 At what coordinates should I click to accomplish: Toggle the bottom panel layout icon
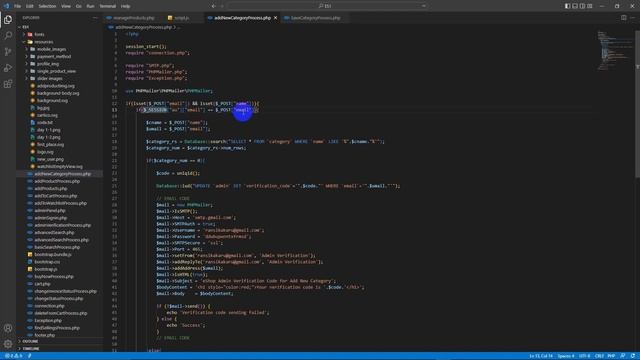click(575, 6)
